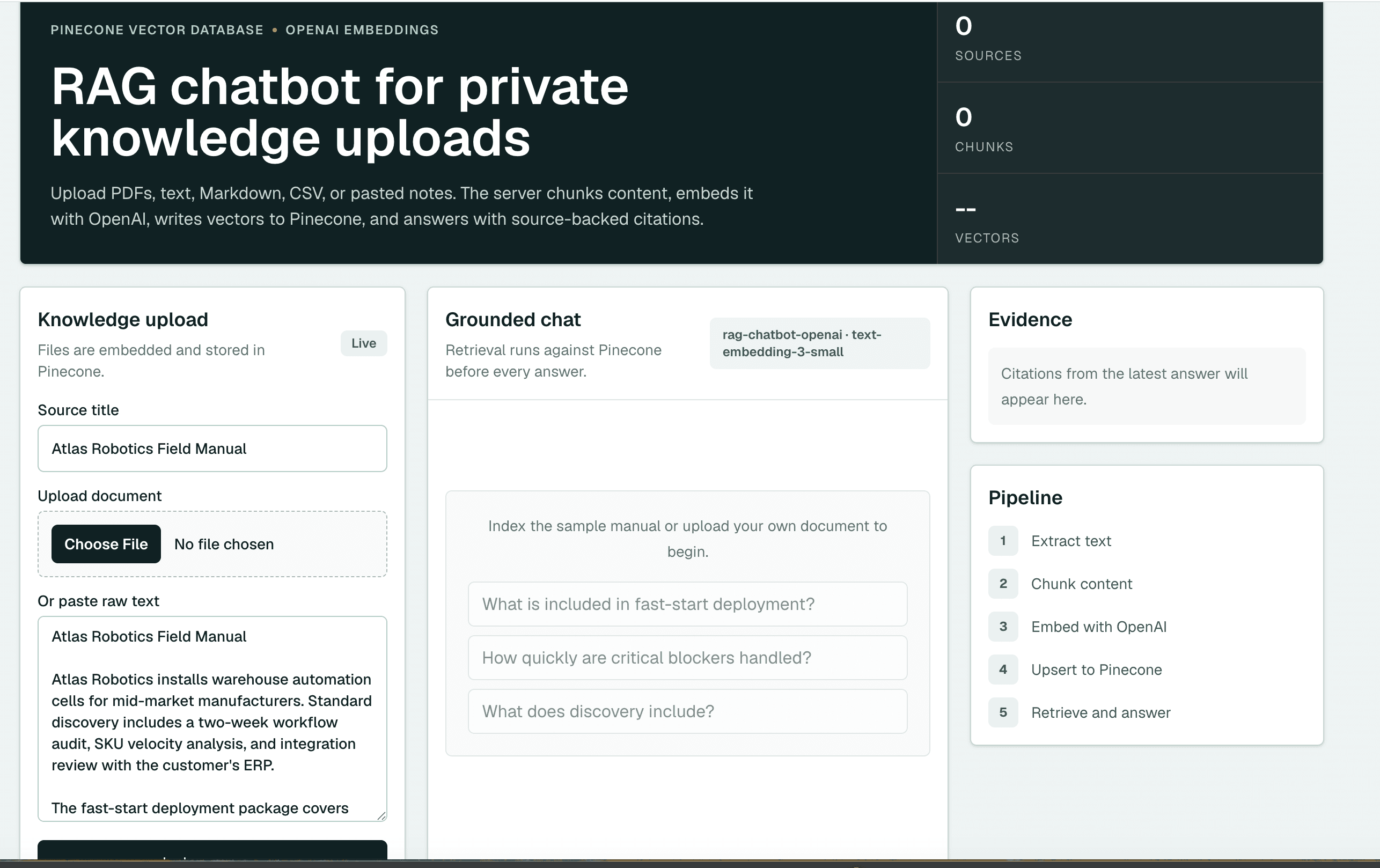Click the 'Evidence' heading
The width and height of the screenshot is (1380, 868).
[1030, 320]
